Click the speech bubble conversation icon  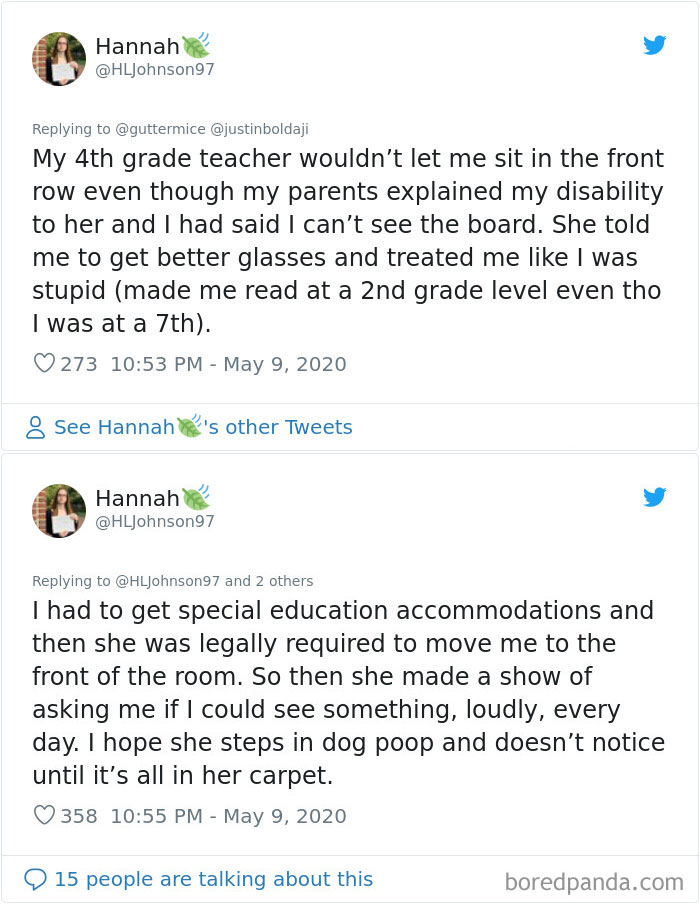(x=37, y=879)
